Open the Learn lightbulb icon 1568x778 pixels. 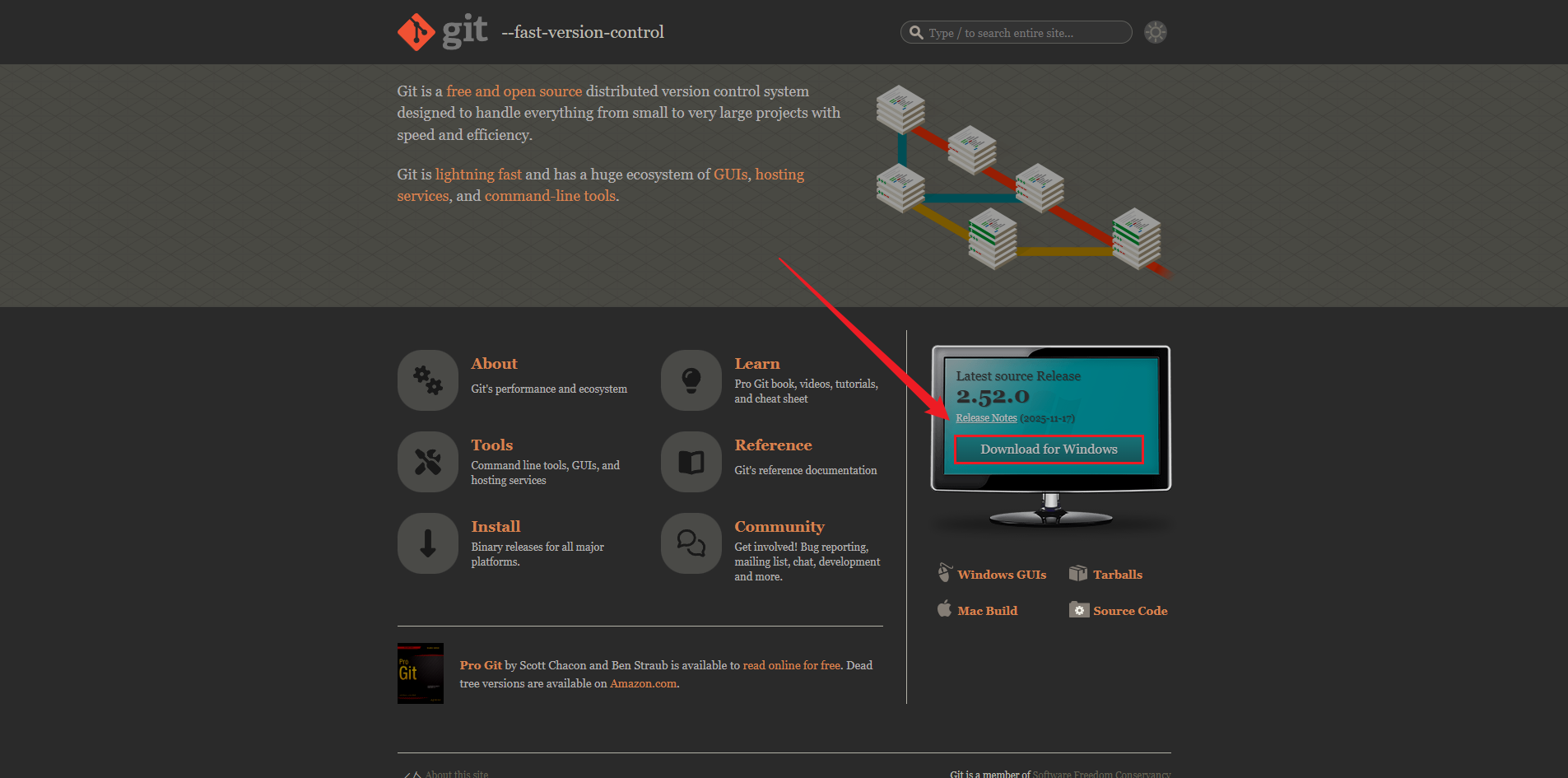click(691, 380)
